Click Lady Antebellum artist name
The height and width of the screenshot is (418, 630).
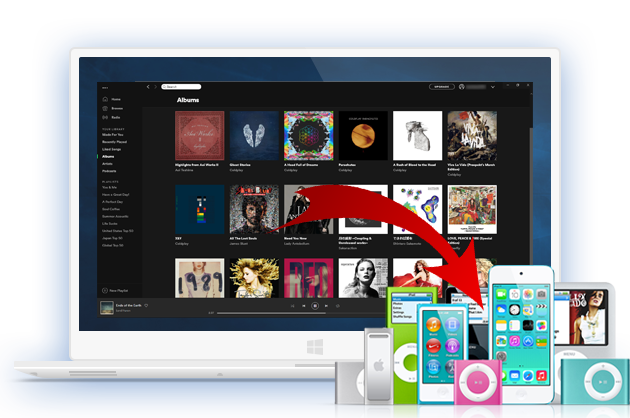pyautogui.click(x=297, y=244)
